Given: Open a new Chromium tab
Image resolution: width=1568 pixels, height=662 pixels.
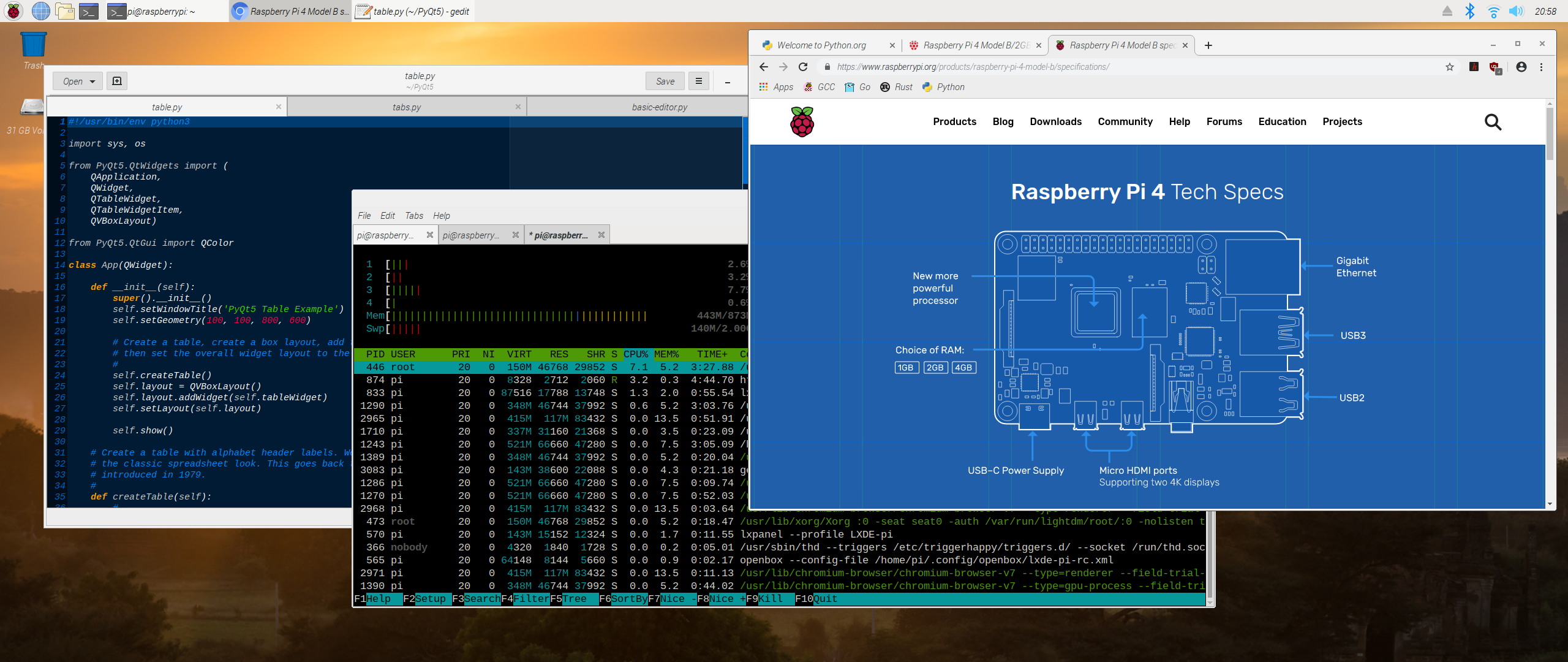Looking at the screenshot, I should tap(1208, 45).
